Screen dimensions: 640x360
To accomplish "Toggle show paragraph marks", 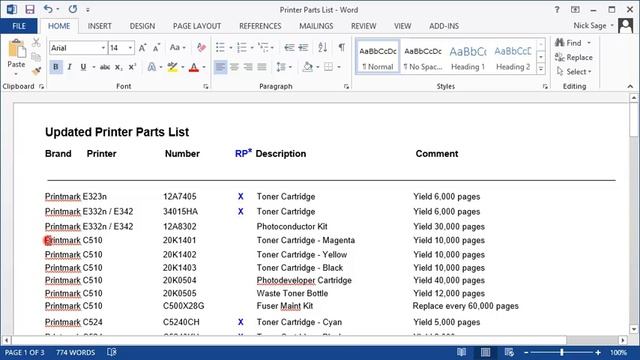I will (342, 48).
